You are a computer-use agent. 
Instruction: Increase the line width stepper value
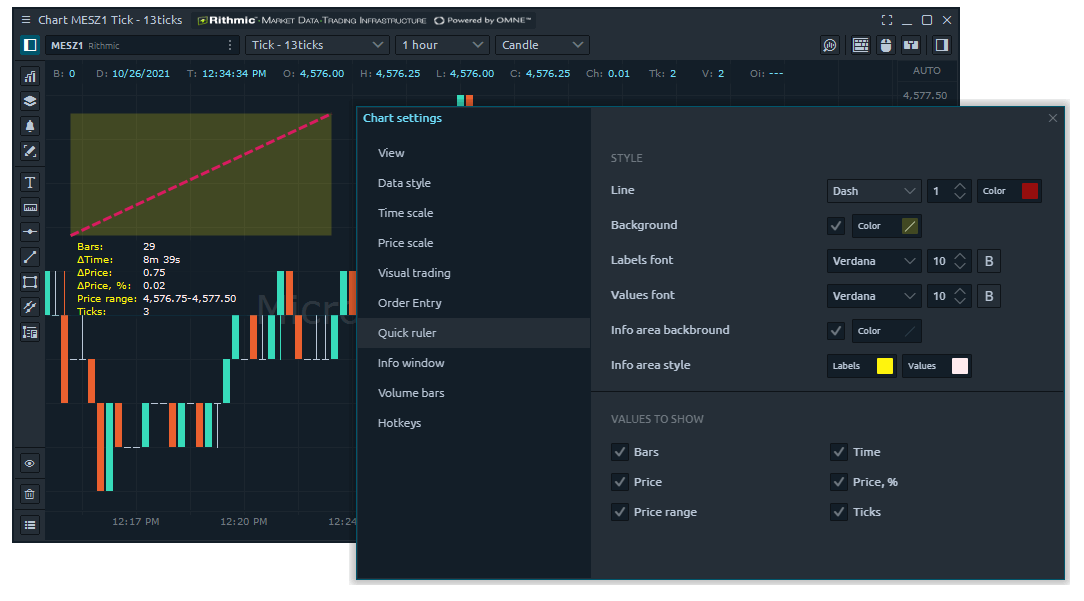coord(960,186)
